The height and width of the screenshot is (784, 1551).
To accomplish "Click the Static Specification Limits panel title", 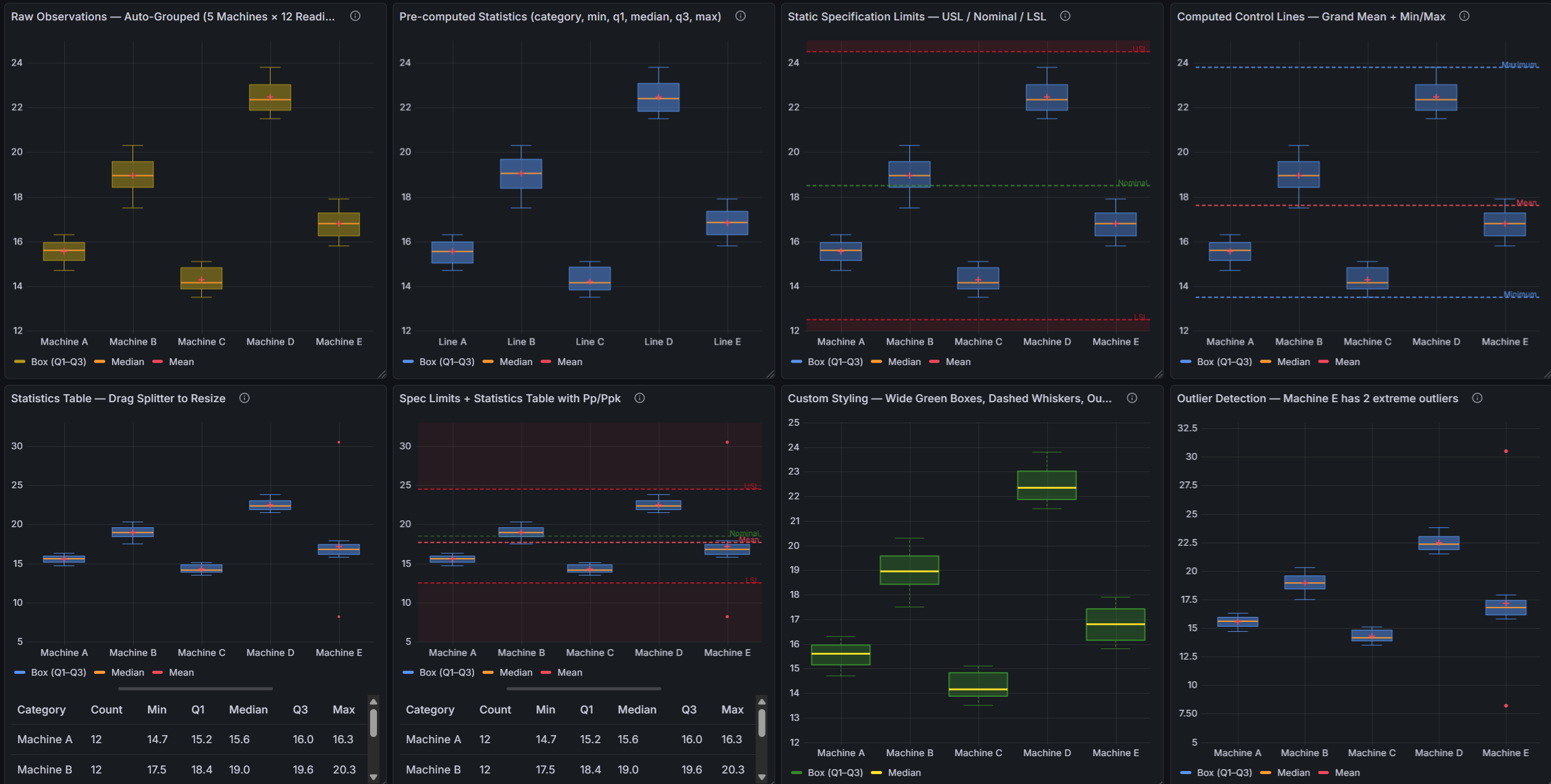I will [x=916, y=17].
